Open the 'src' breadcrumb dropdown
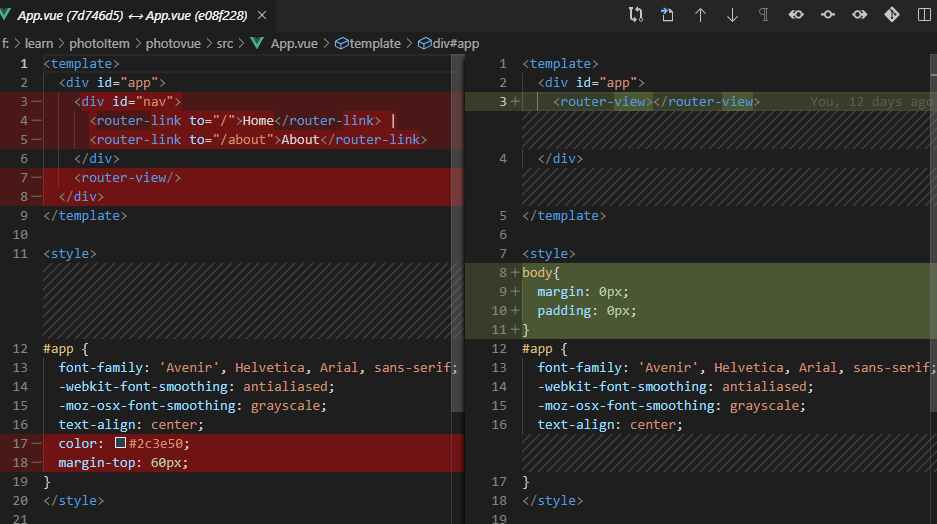 pos(225,44)
